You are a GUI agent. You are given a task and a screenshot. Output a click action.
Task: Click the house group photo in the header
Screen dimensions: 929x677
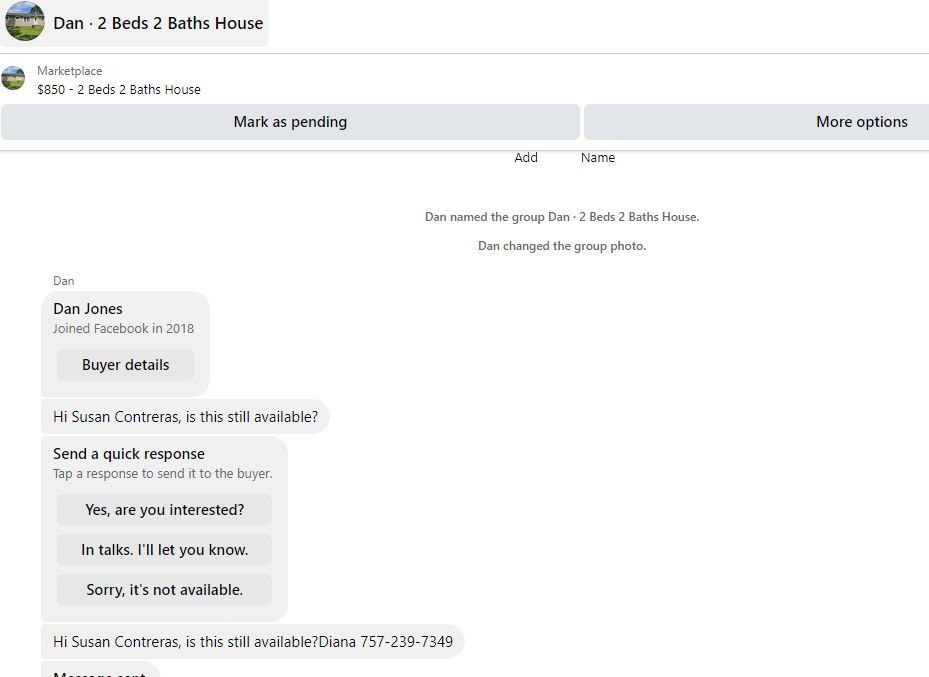tap(25, 21)
